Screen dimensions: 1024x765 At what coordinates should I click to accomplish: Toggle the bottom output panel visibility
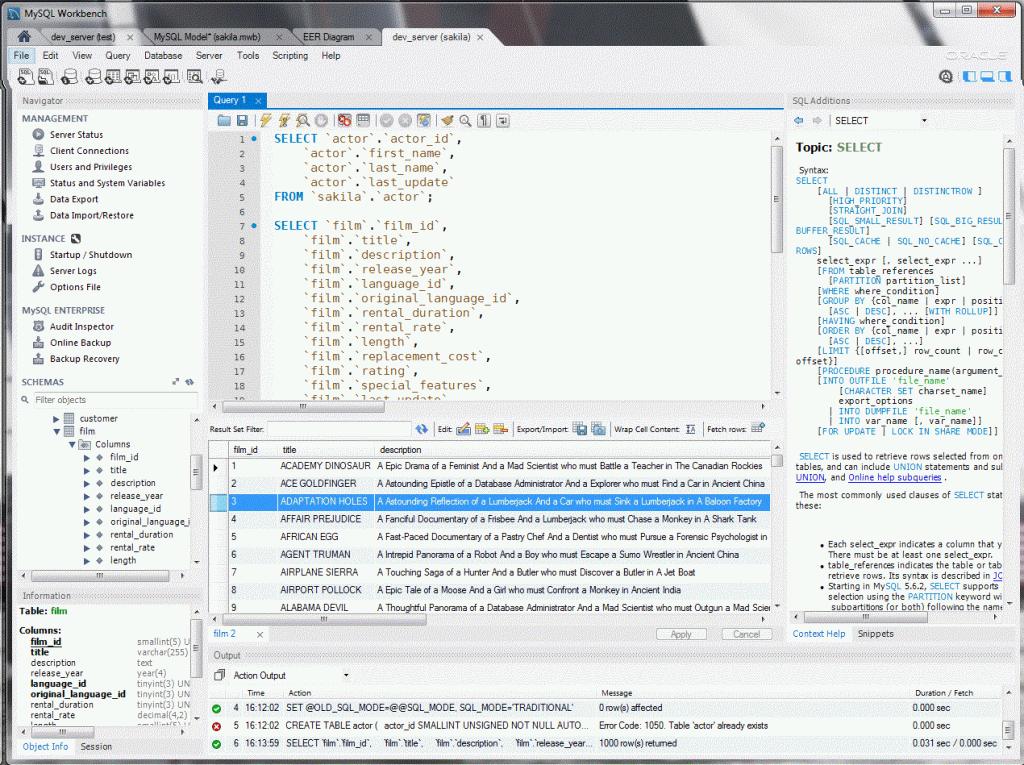point(987,77)
